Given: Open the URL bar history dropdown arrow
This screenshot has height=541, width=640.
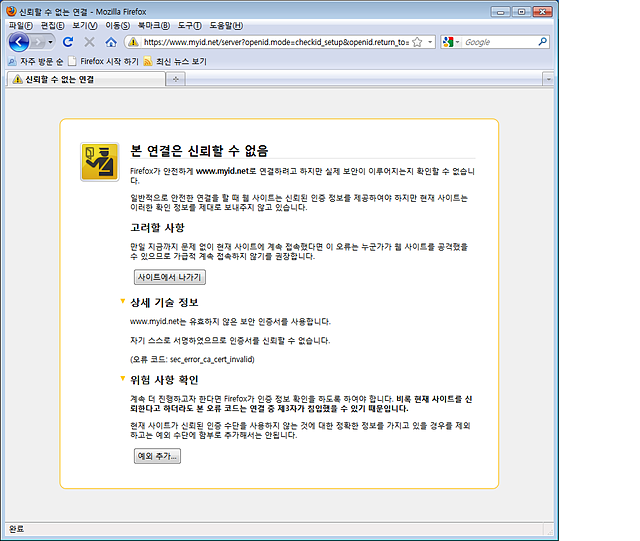Looking at the screenshot, I should [430, 42].
